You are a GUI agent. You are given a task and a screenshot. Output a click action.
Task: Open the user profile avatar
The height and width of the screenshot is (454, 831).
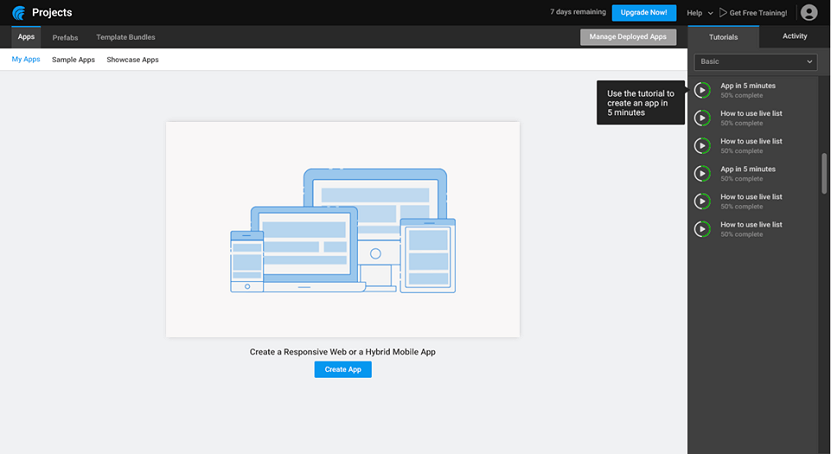tap(809, 13)
